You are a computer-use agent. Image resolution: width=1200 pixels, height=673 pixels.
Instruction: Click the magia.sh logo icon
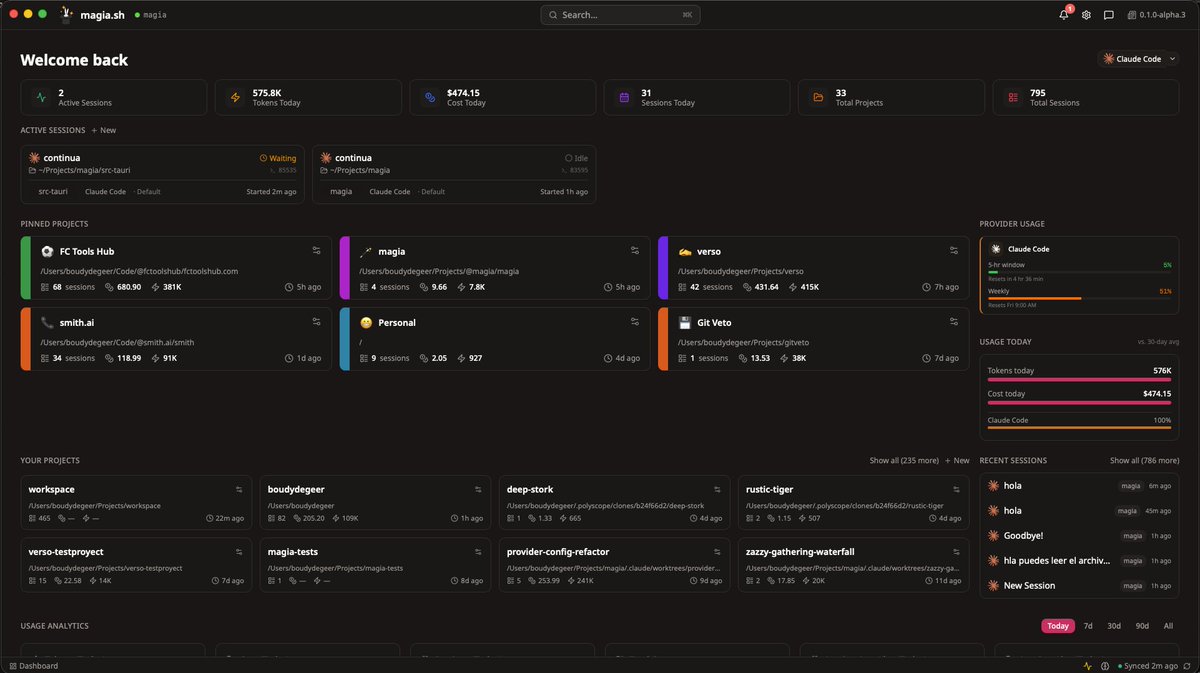67,14
